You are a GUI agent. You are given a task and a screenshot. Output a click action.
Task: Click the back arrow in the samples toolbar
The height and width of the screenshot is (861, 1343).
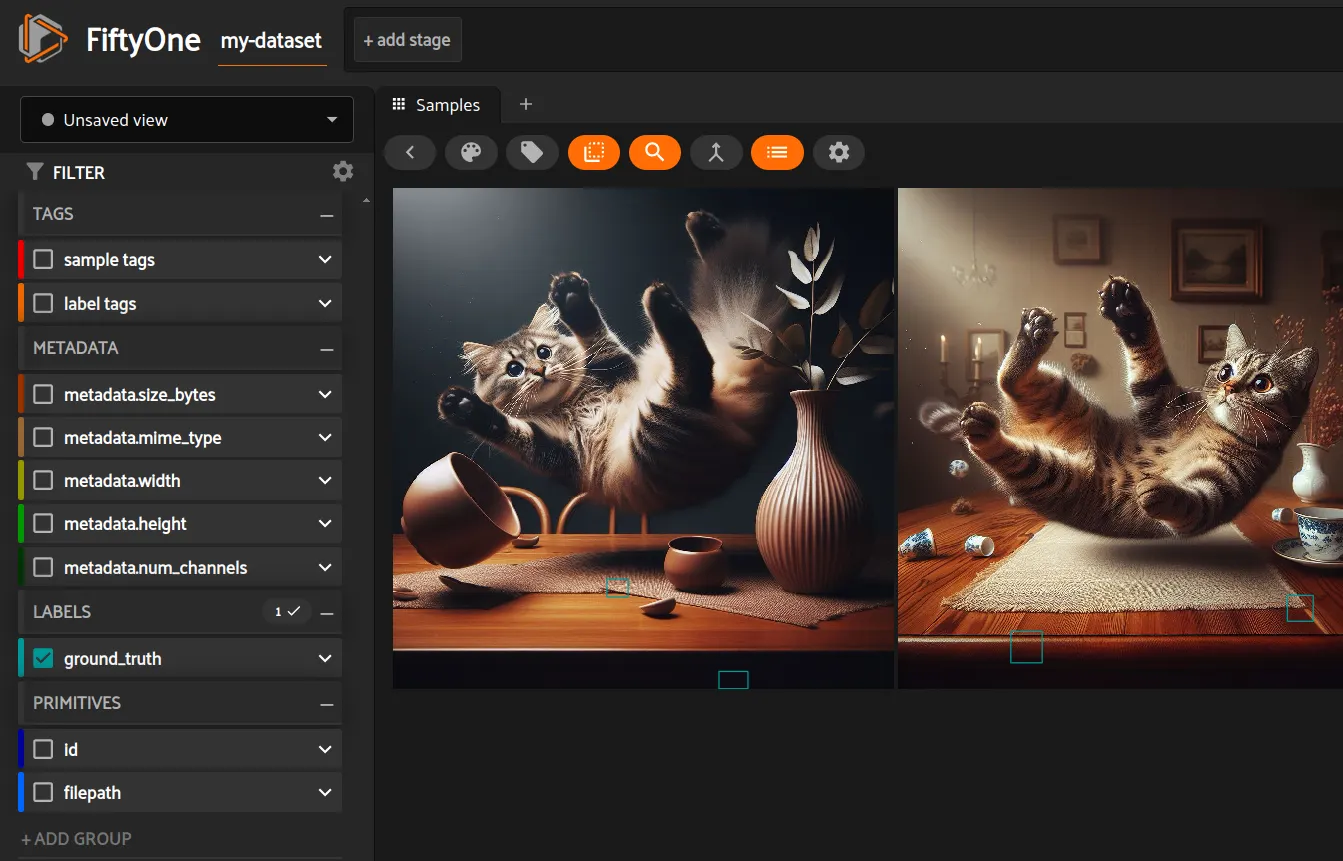point(409,152)
